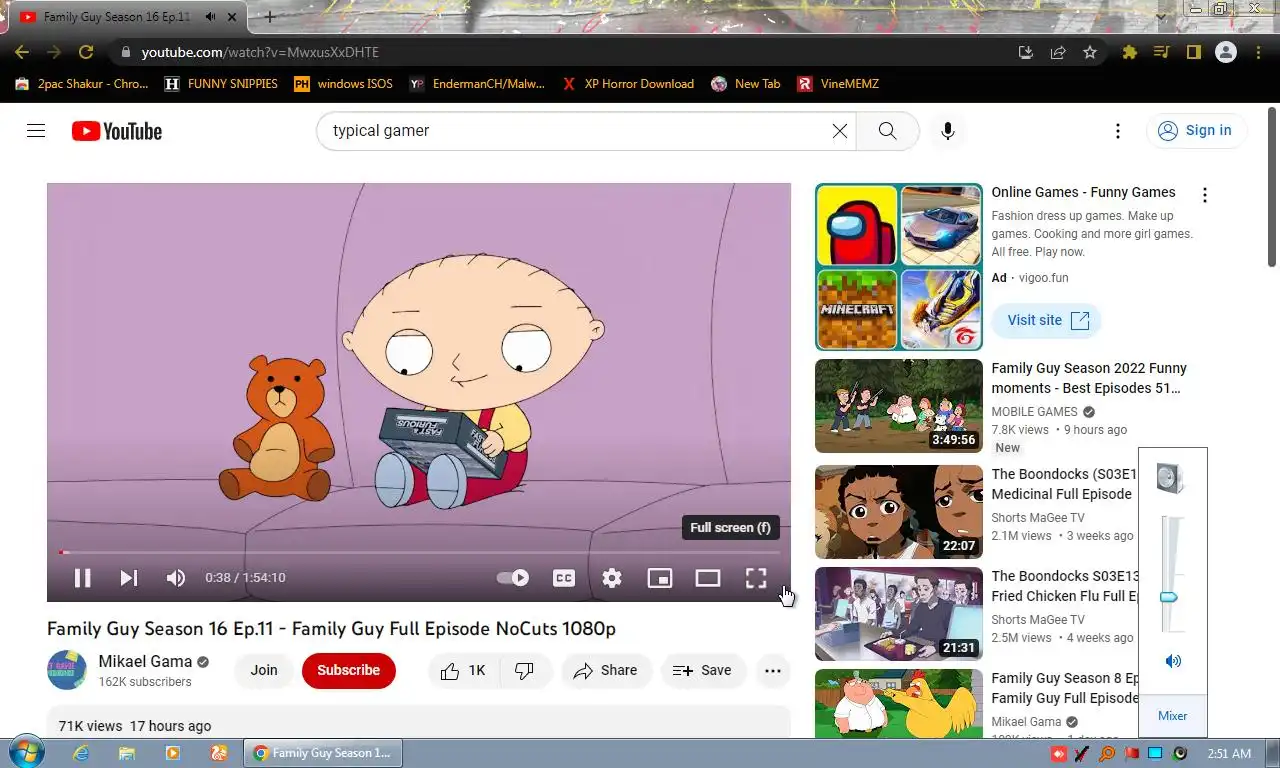Viewport: 1280px width, 768px height.
Task: Open the YouTube hamburger guide menu
Action: pos(36,131)
